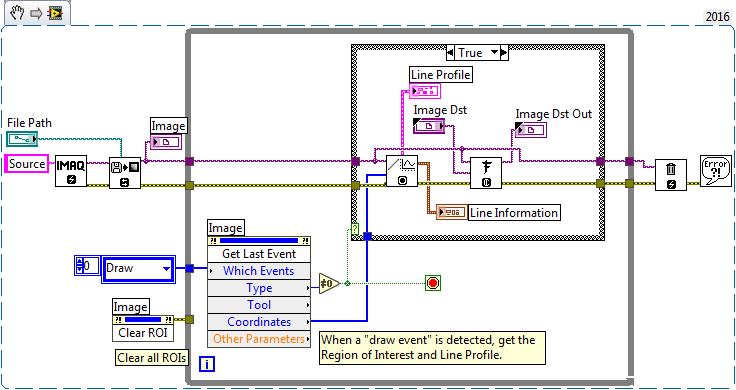Click the arrow icon in snippet header
This screenshot has height=390, width=736.
pos(36,14)
